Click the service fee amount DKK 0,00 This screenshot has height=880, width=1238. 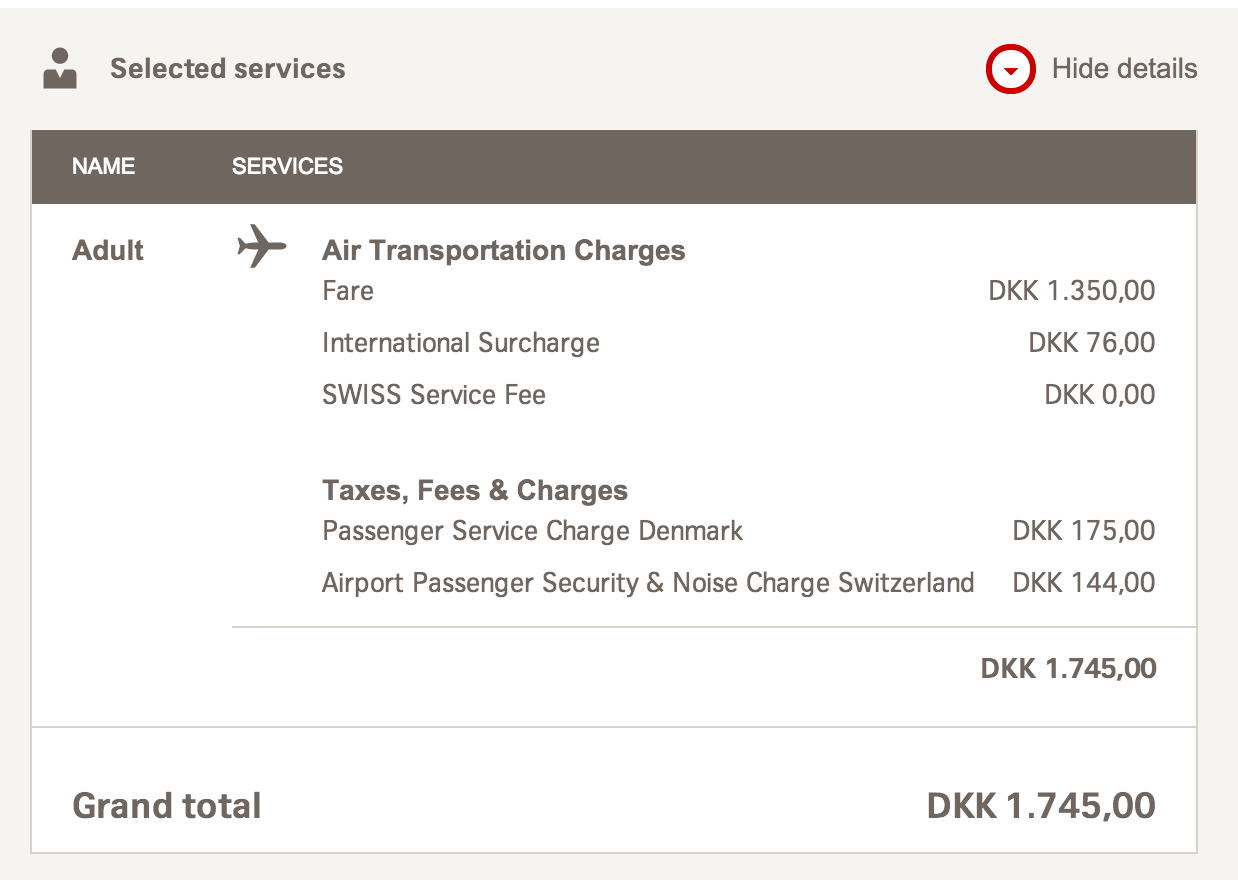pos(1099,395)
